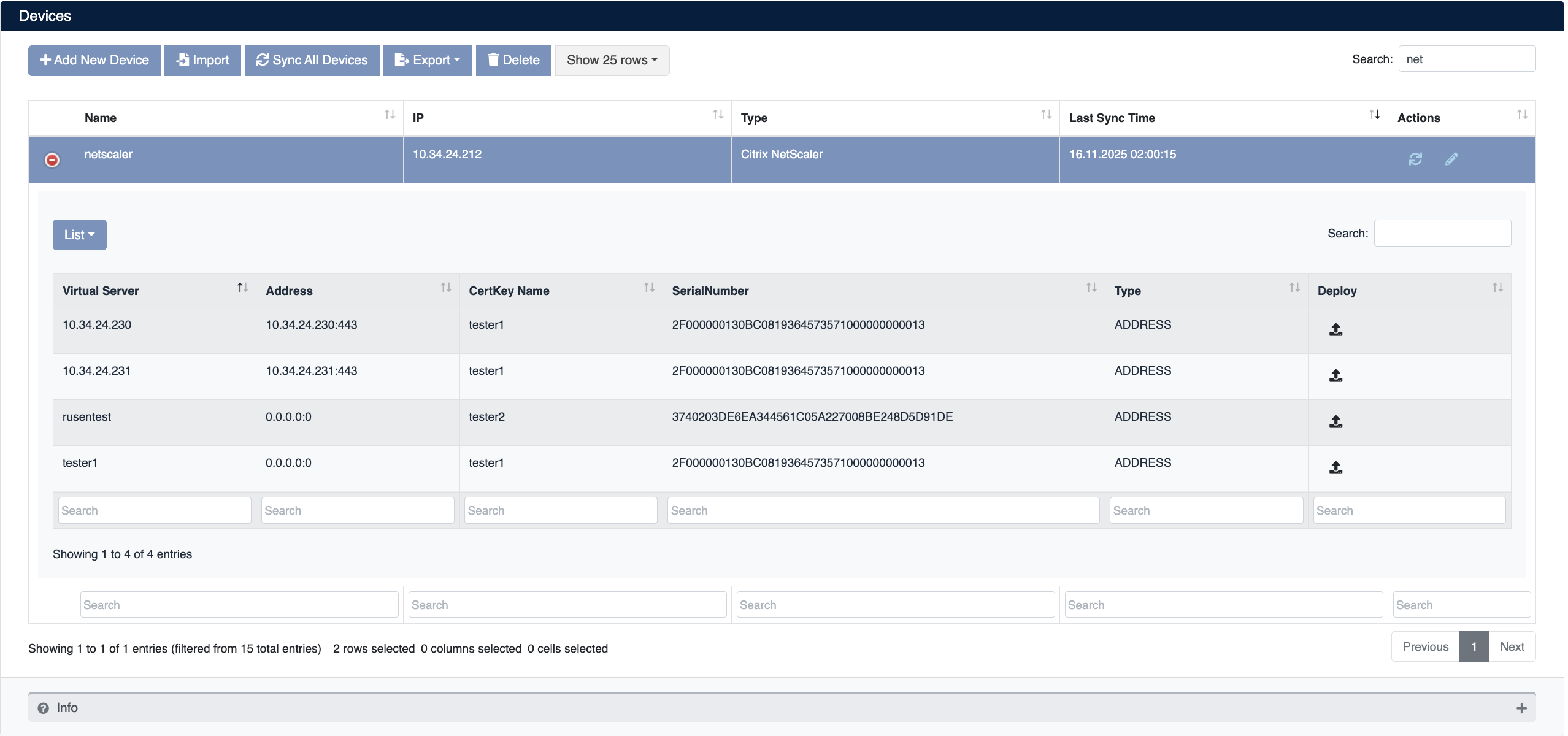Expand the Info panel with plus icon
This screenshot has height=736, width=1568.
tap(1521, 708)
